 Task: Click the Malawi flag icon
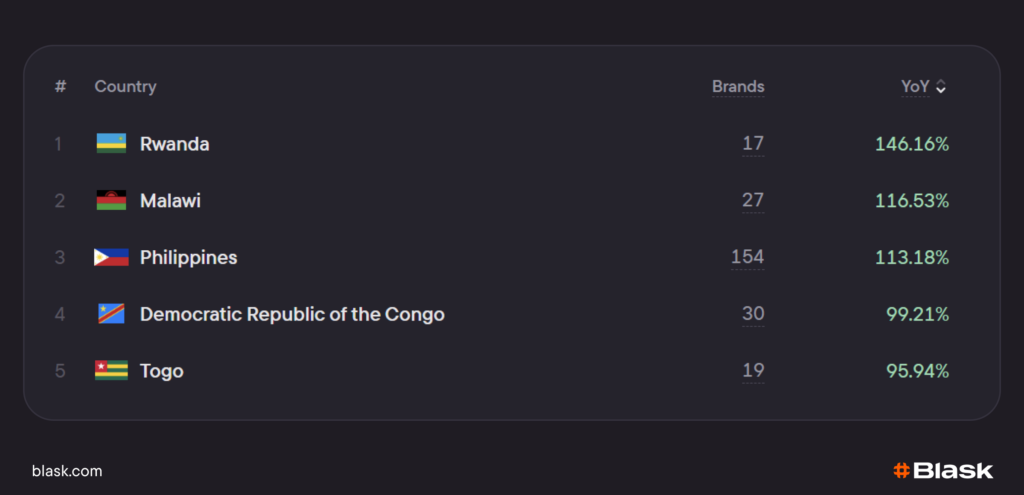[111, 201]
